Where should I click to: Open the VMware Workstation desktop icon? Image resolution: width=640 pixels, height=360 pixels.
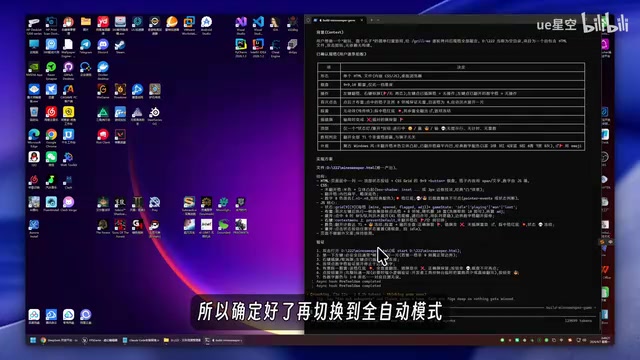(189, 25)
